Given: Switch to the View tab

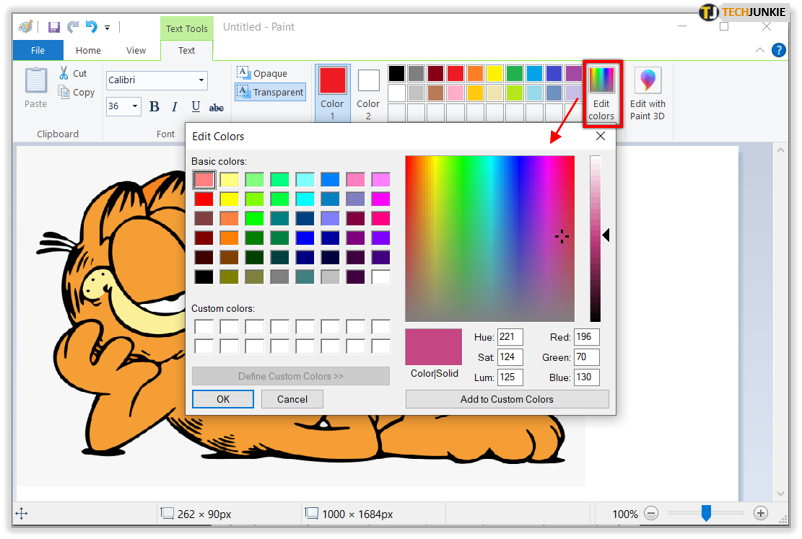Looking at the screenshot, I should point(136,50).
